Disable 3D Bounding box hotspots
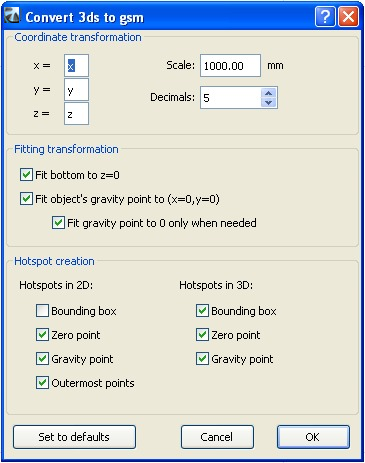The width and height of the screenshot is (365, 463). click(x=202, y=311)
